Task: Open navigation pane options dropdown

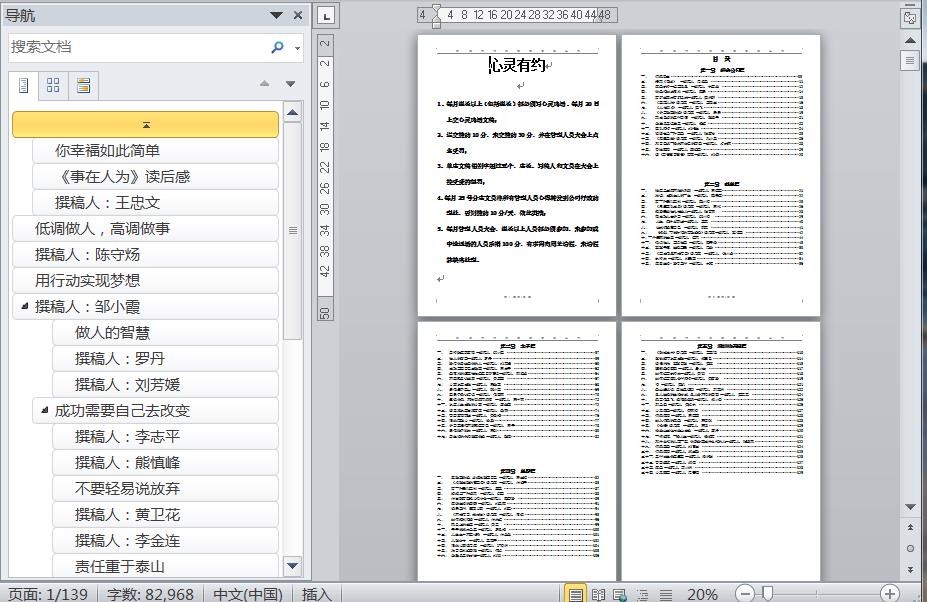Action: [x=276, y=15]
